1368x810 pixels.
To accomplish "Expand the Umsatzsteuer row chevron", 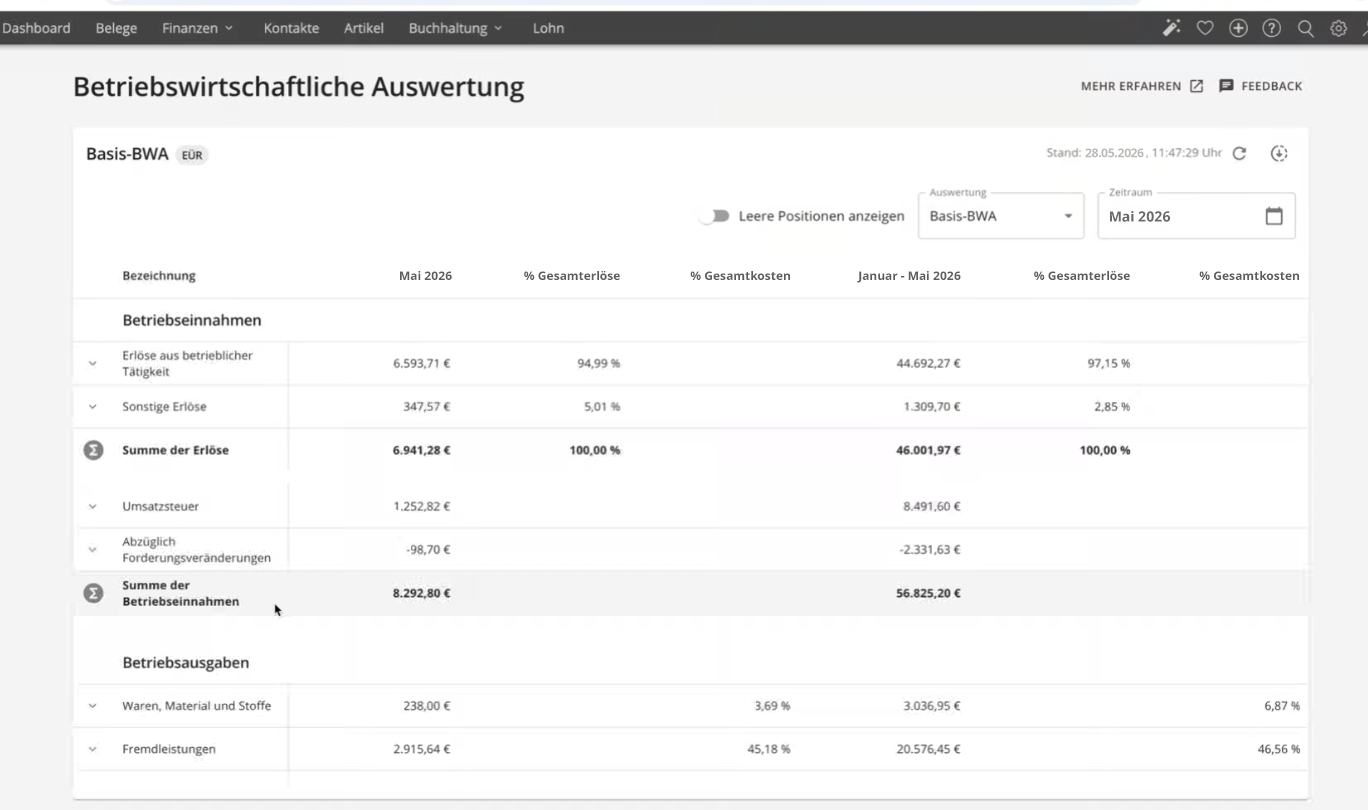I will point(93,507).
